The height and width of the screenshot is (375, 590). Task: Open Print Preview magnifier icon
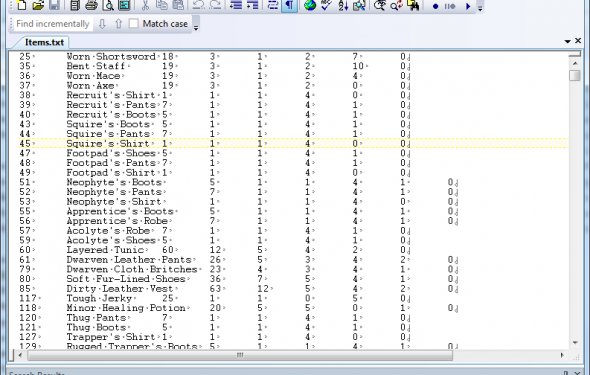[108, 5]
